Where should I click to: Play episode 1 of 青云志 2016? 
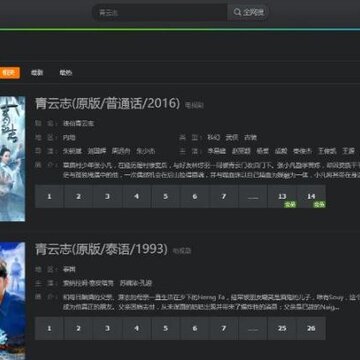[49, 196]
